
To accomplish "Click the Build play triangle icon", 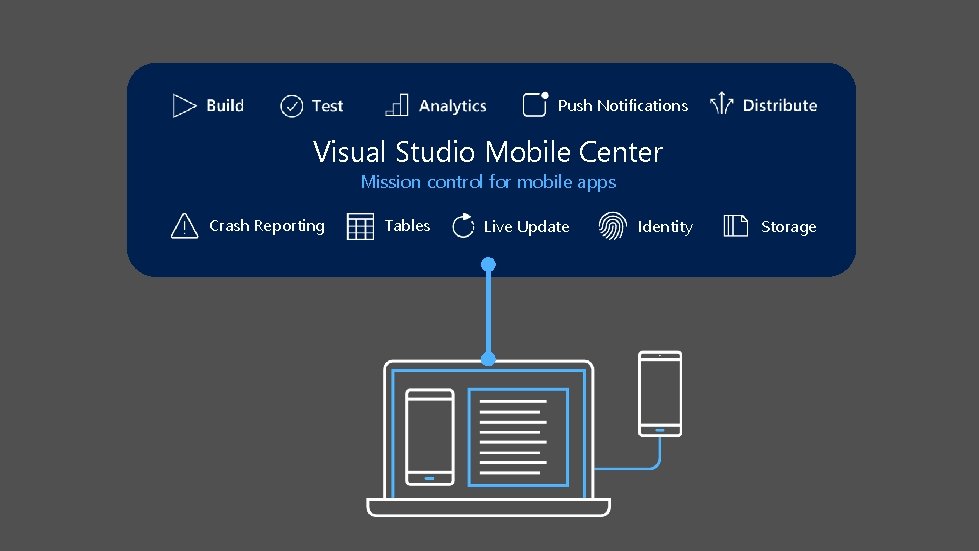I will 184,105.
